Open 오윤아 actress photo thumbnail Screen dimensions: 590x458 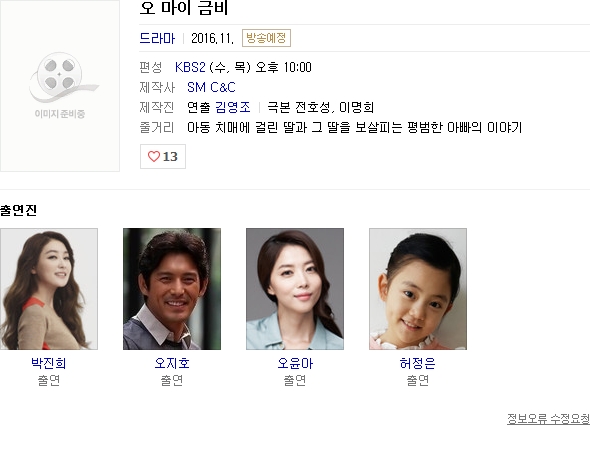pos(295,289)
